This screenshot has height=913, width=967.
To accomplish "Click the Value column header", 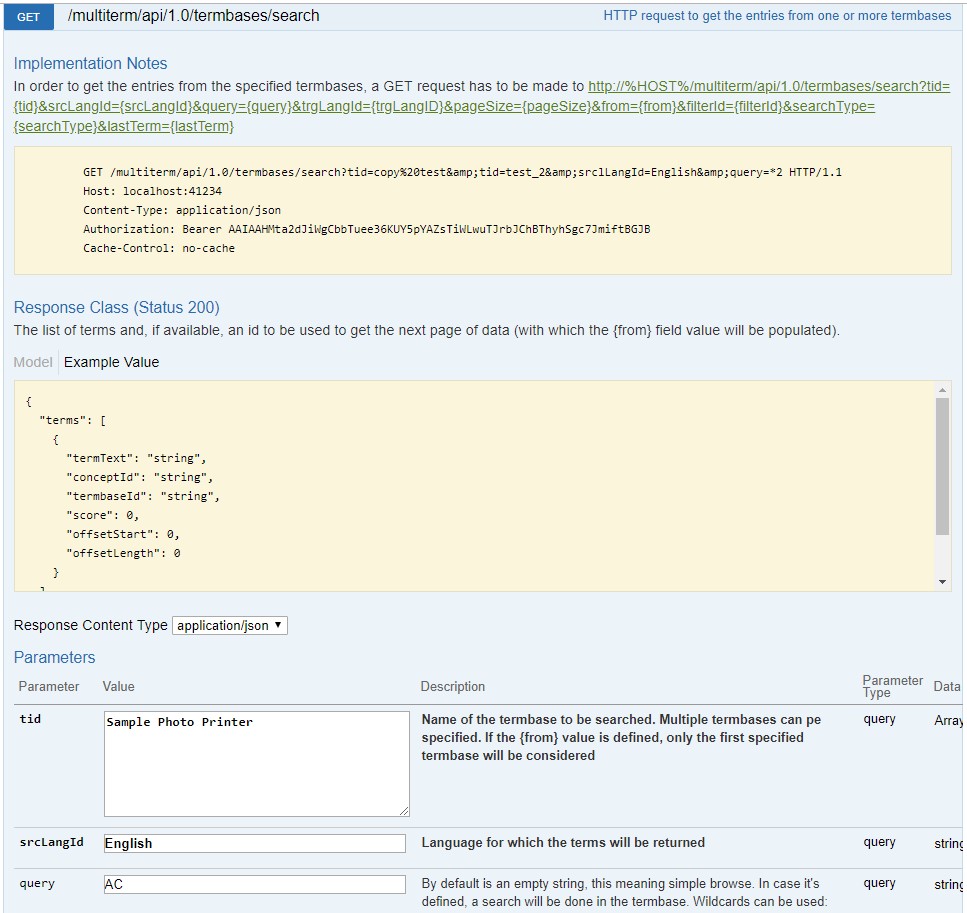I will [x=118, y=687].
